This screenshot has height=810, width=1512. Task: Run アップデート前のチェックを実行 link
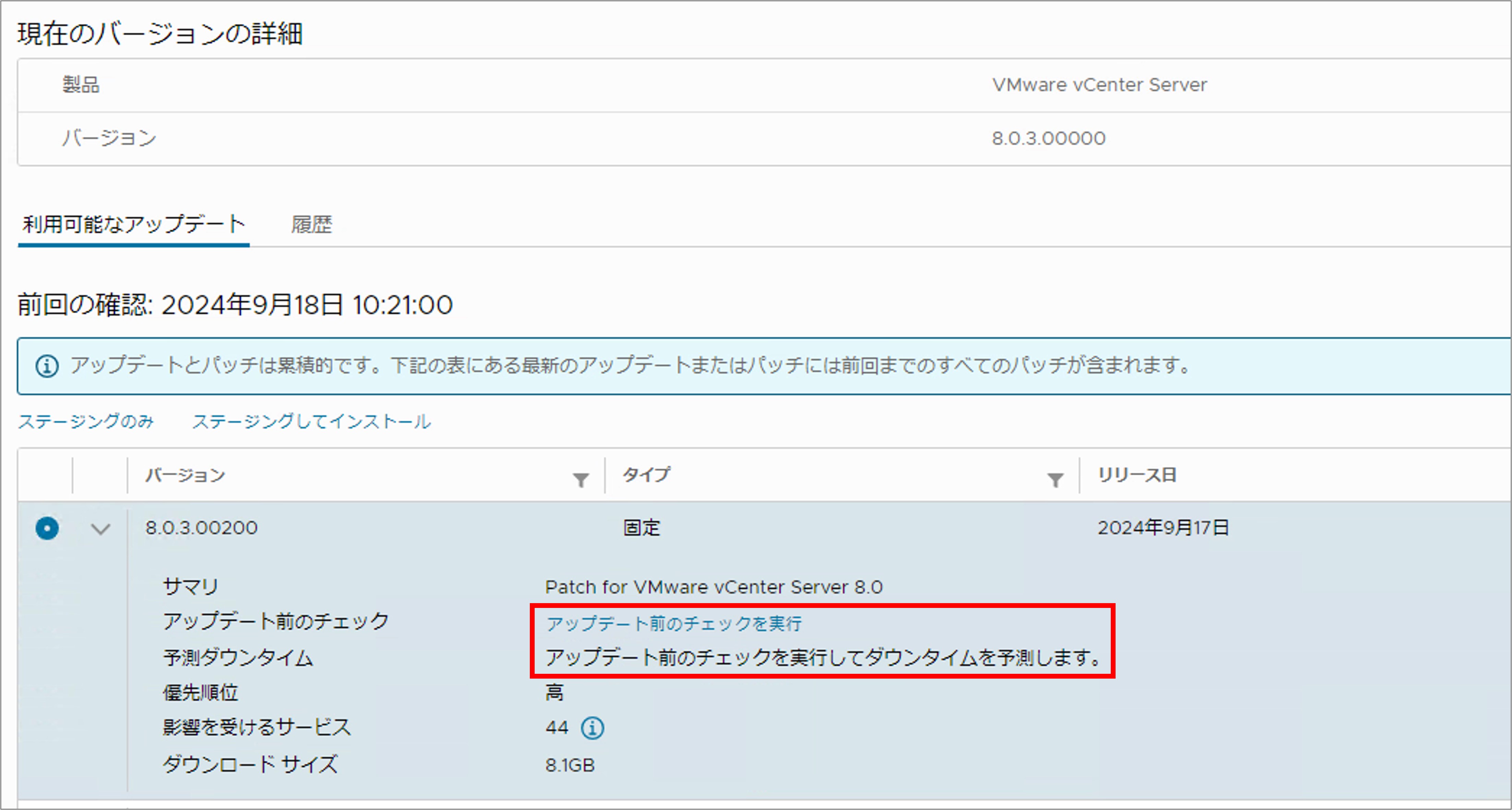(674, 623)
